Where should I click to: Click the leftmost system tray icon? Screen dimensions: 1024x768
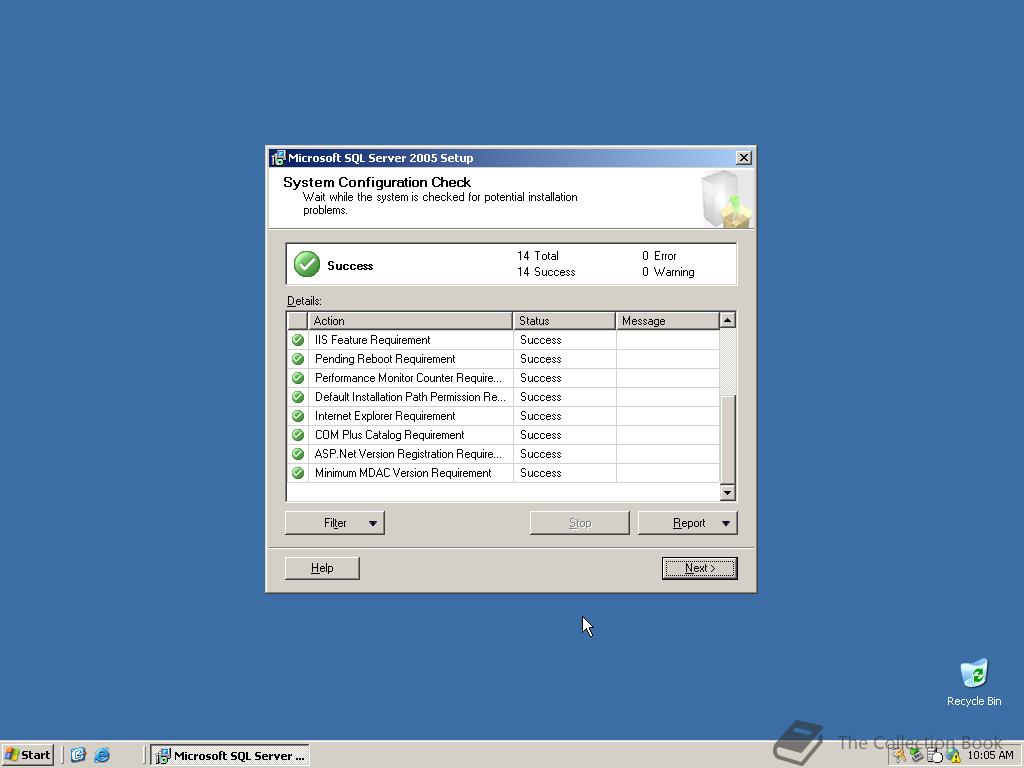pos(900,756)
